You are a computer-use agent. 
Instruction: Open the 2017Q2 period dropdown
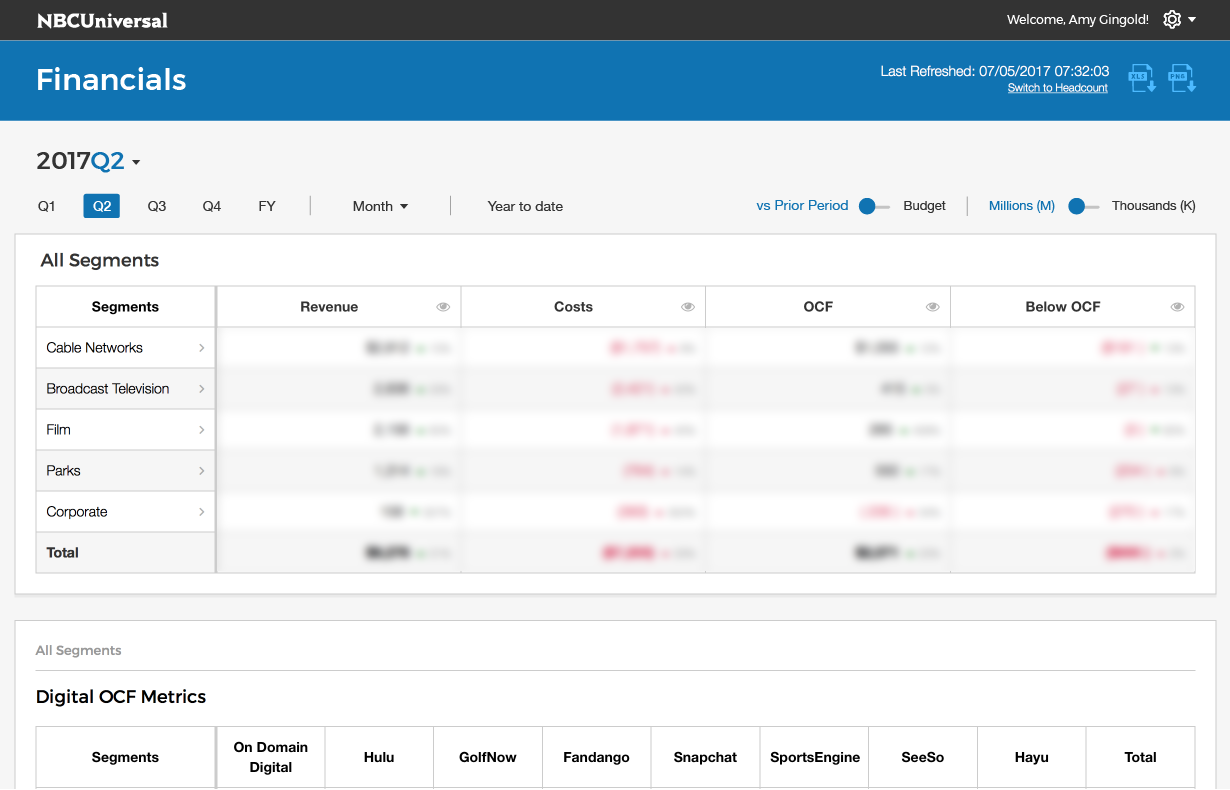click(88, 161)
